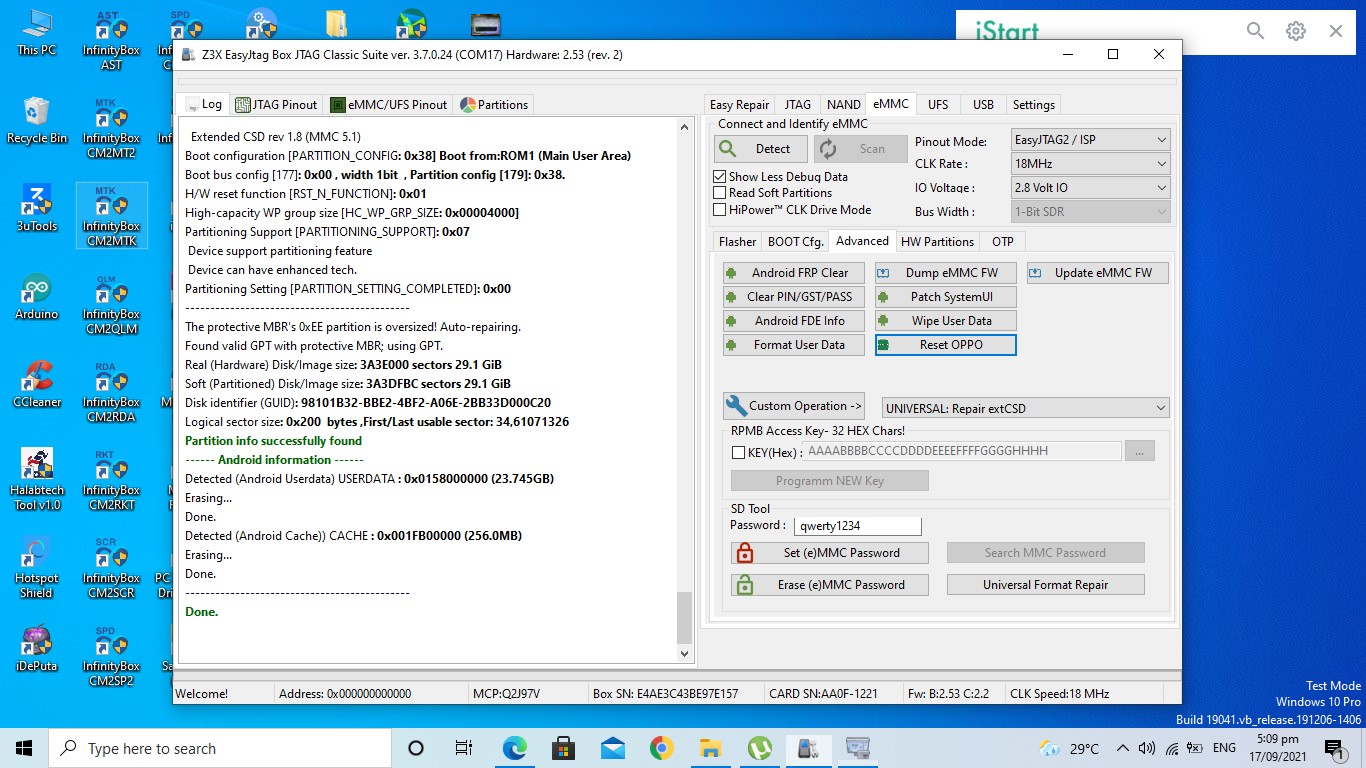Switch to JTAG tab
This screenshot has height=768, width=1366.
(798, 105)
